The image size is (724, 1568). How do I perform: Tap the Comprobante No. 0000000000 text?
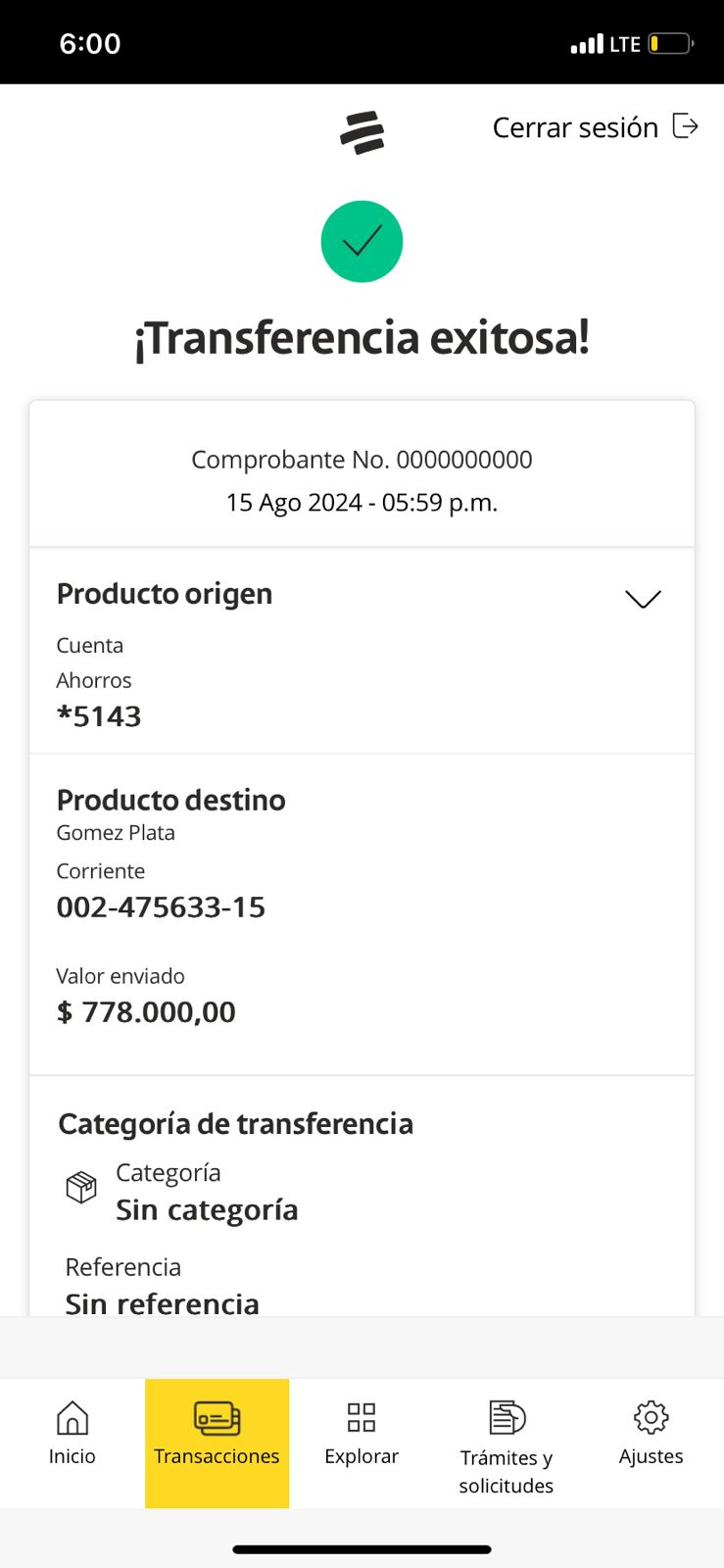tap(362, 460)
